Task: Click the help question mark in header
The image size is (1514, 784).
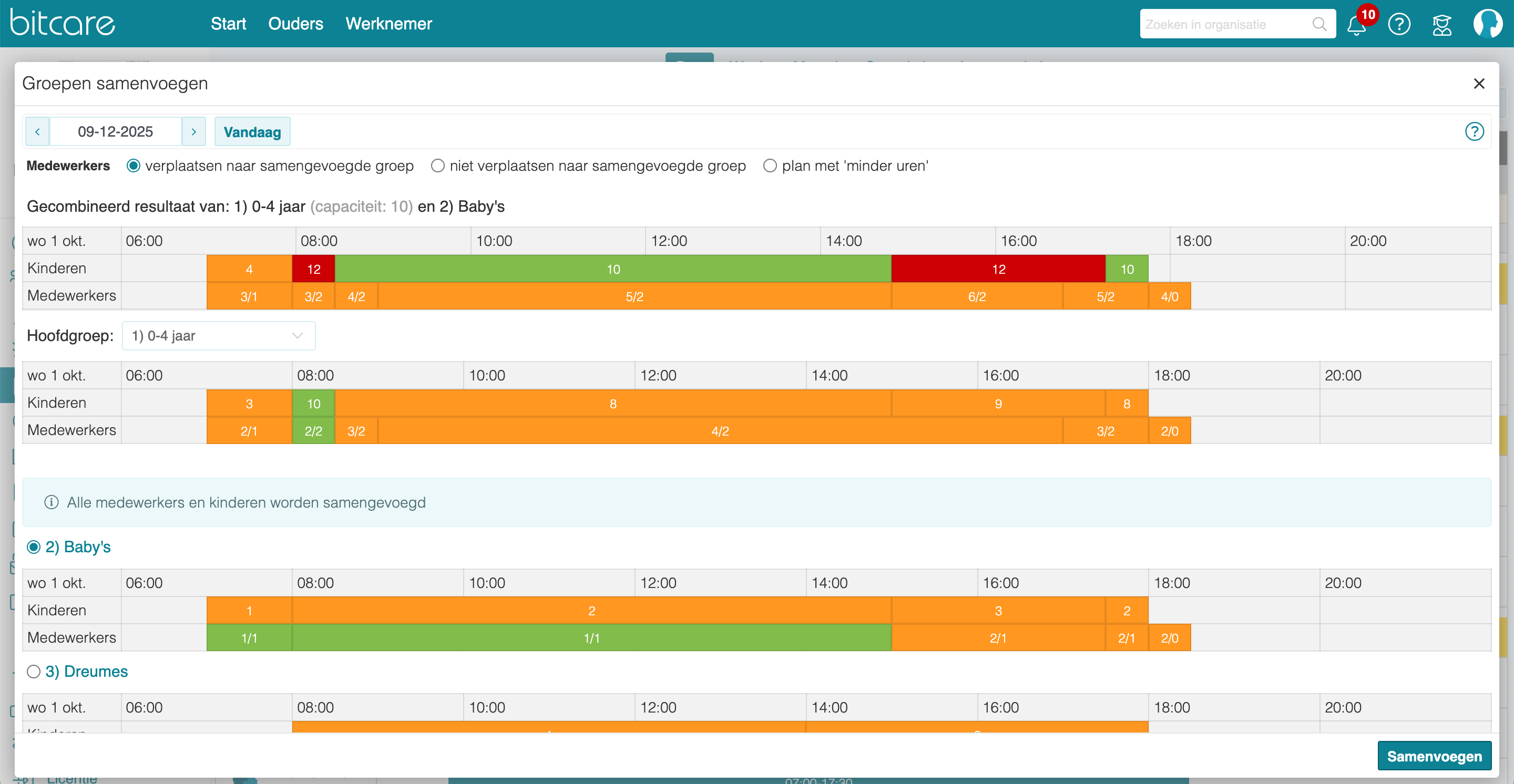Action: [1399, 24]
